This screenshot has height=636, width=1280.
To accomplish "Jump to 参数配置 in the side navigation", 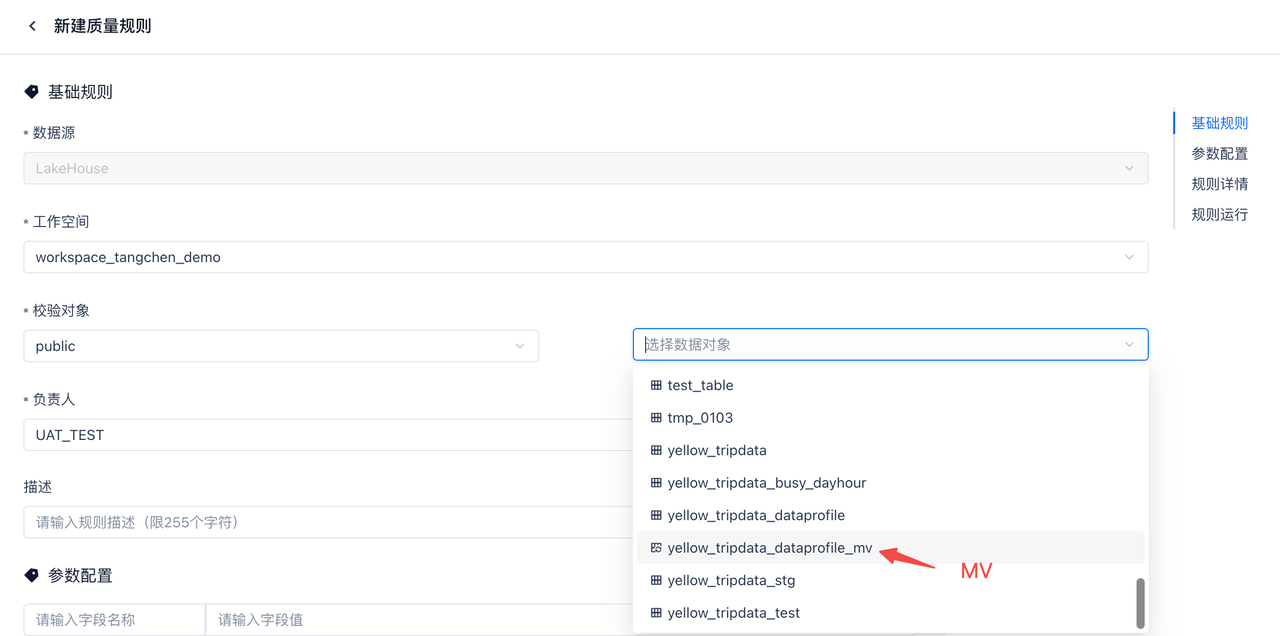I will (x=1219, y=154).
